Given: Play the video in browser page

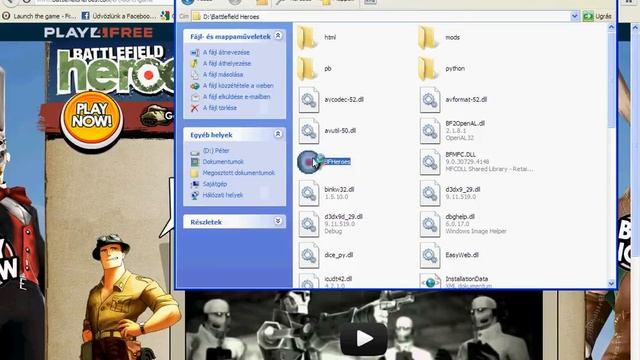Looking at the screenshot, I should [x=364, y=338].
